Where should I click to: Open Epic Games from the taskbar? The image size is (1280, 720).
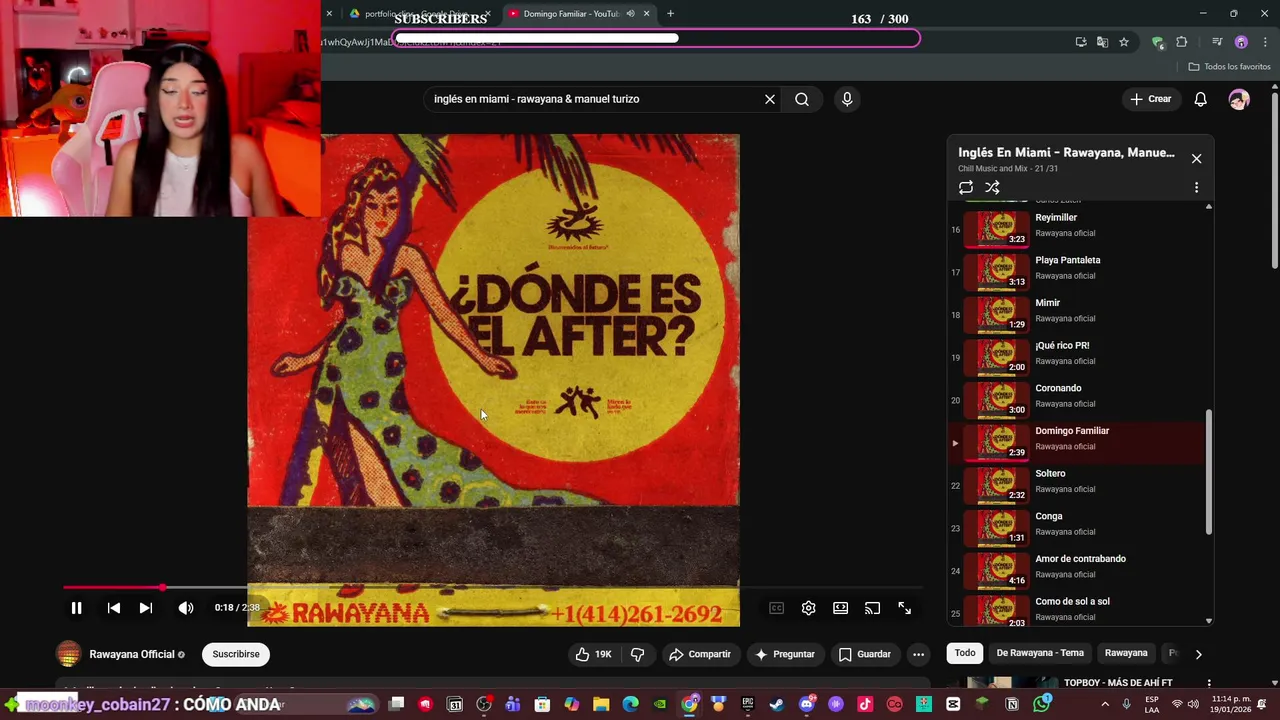tap(747, 704)
